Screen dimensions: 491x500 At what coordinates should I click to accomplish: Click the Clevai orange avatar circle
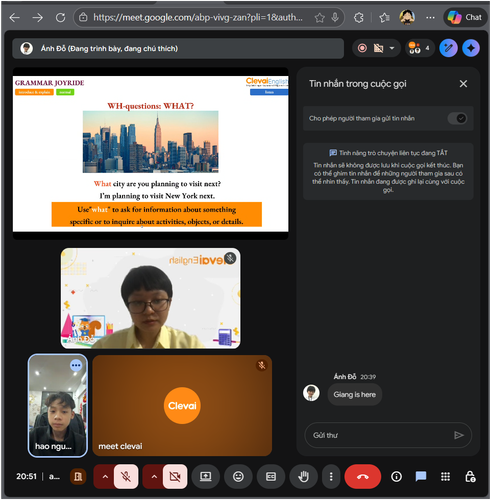coord(182,406)
